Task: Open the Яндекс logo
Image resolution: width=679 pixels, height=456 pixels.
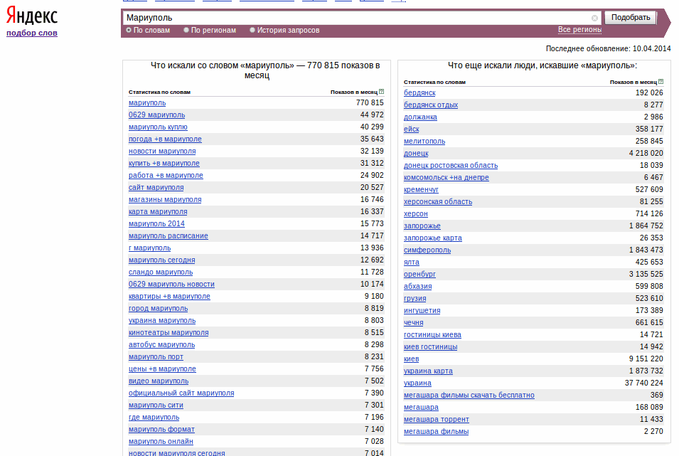Action: click(32, 16)
